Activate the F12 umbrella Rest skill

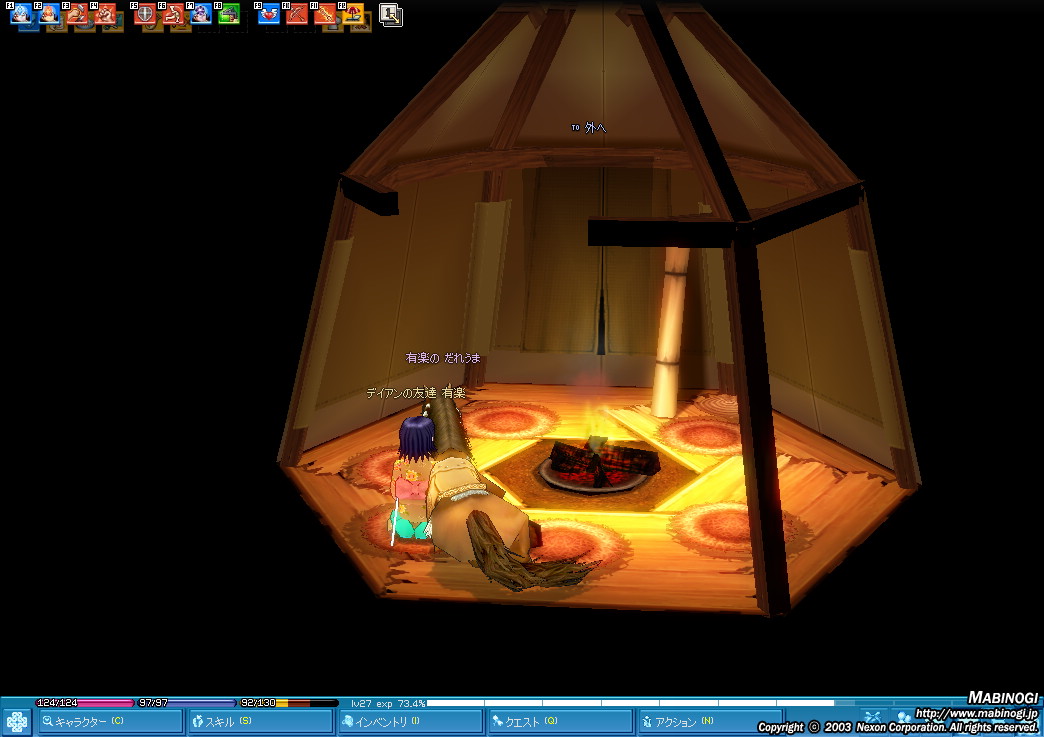tap(353, 13)
